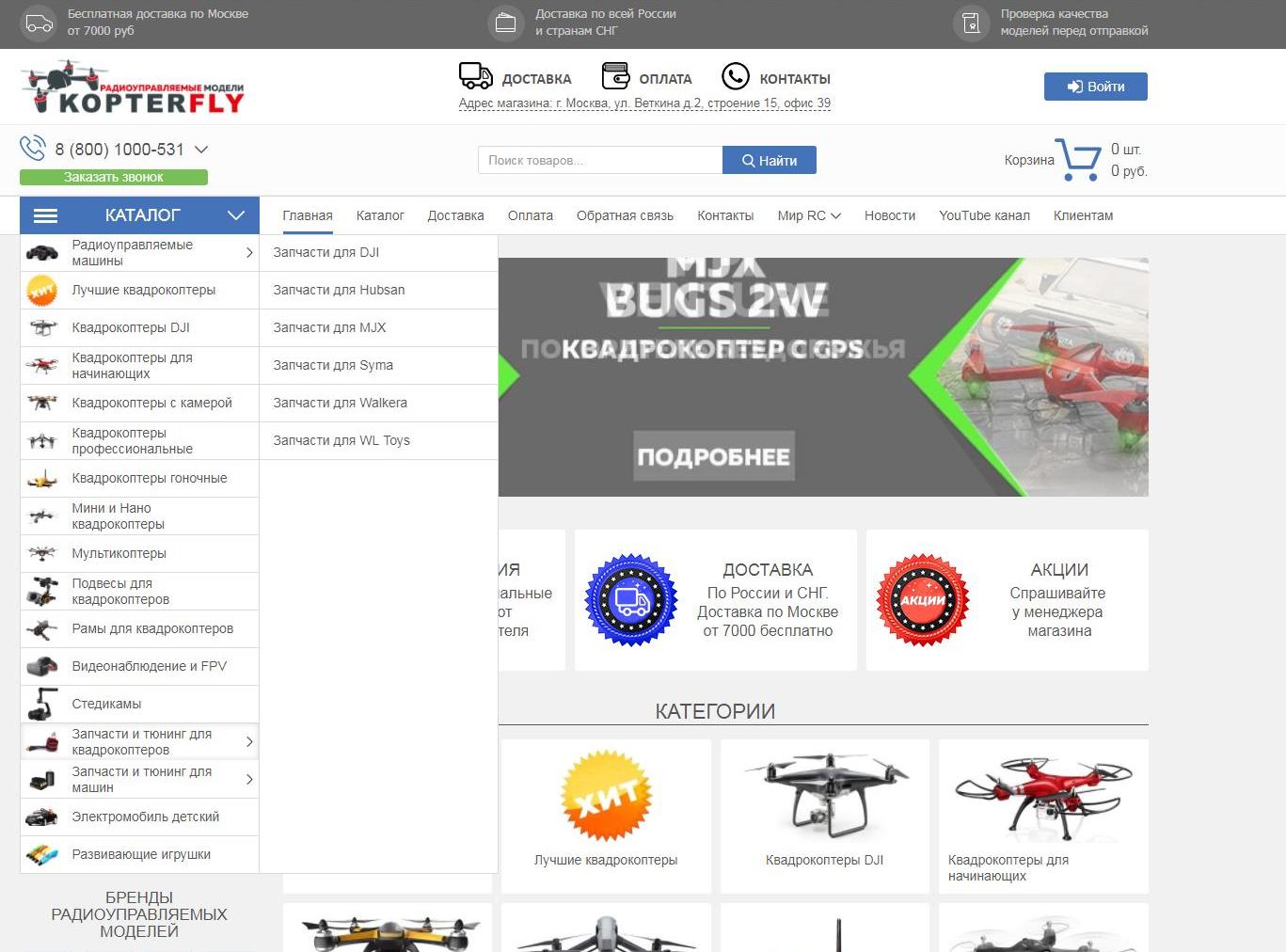This screenshot has height=952, width=1286.
Task: Select Запчасти для MJX submenu link
Action: tap(329, 327)
